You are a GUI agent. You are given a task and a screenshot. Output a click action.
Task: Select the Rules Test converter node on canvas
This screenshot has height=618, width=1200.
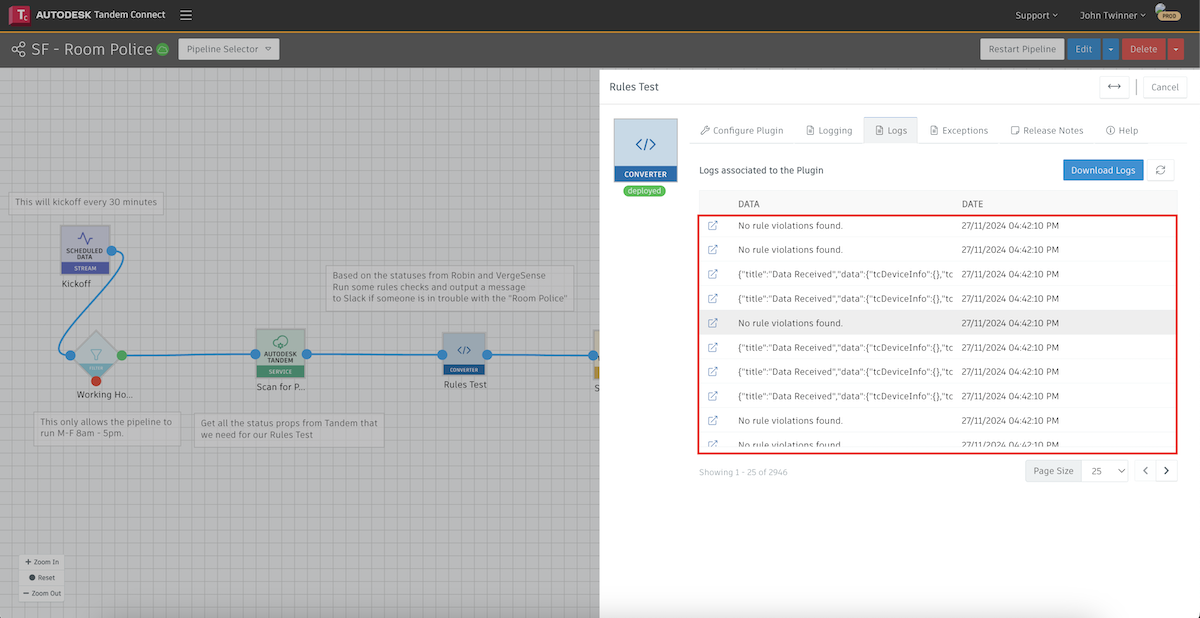point(464,354)
